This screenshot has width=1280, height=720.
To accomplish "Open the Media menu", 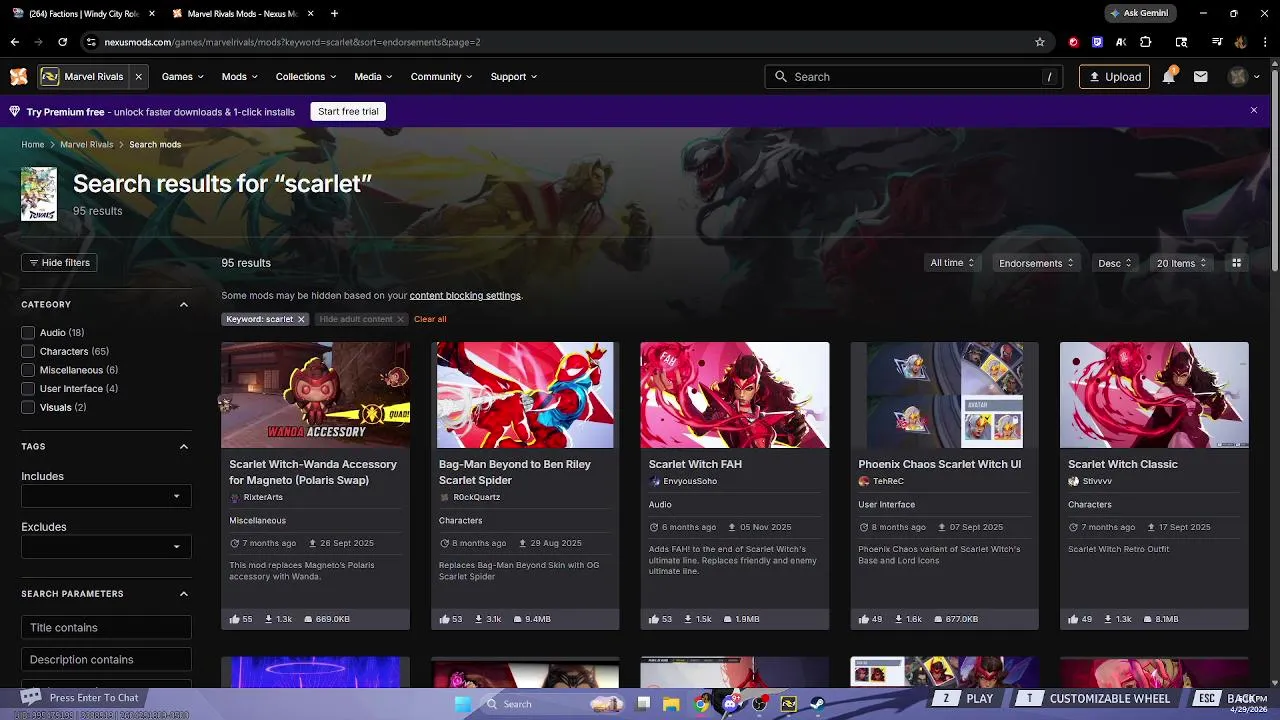I will [x=373, y=77].
